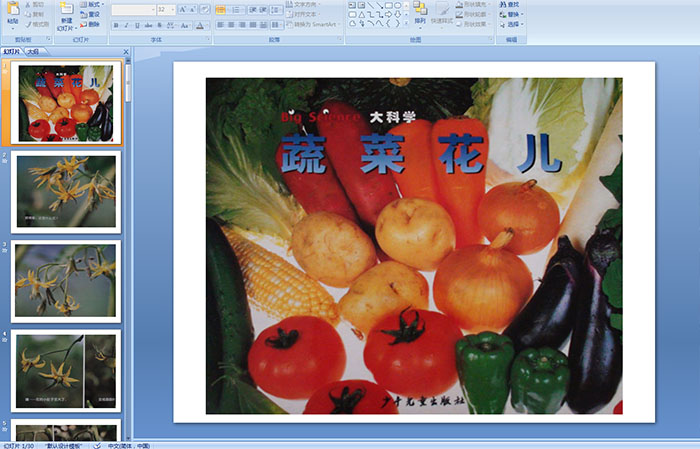The image size is (700, 449).
Task: Click the Increase List Level icon
Action: click(x=263, y=10)
